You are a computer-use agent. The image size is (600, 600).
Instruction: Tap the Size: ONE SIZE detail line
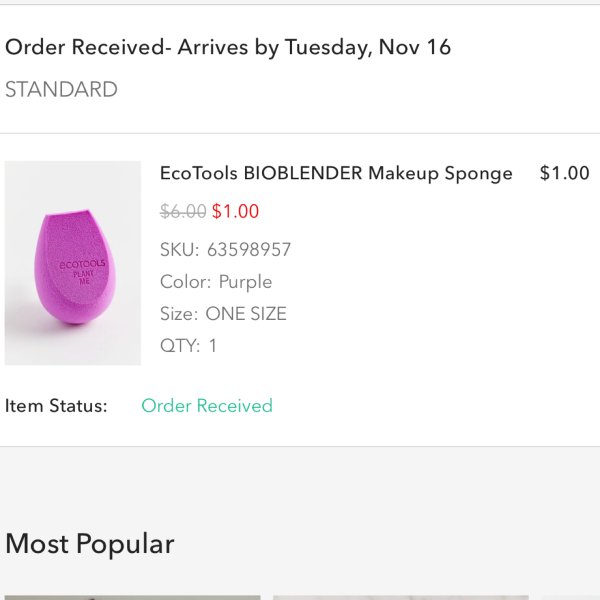pos(223,313)
